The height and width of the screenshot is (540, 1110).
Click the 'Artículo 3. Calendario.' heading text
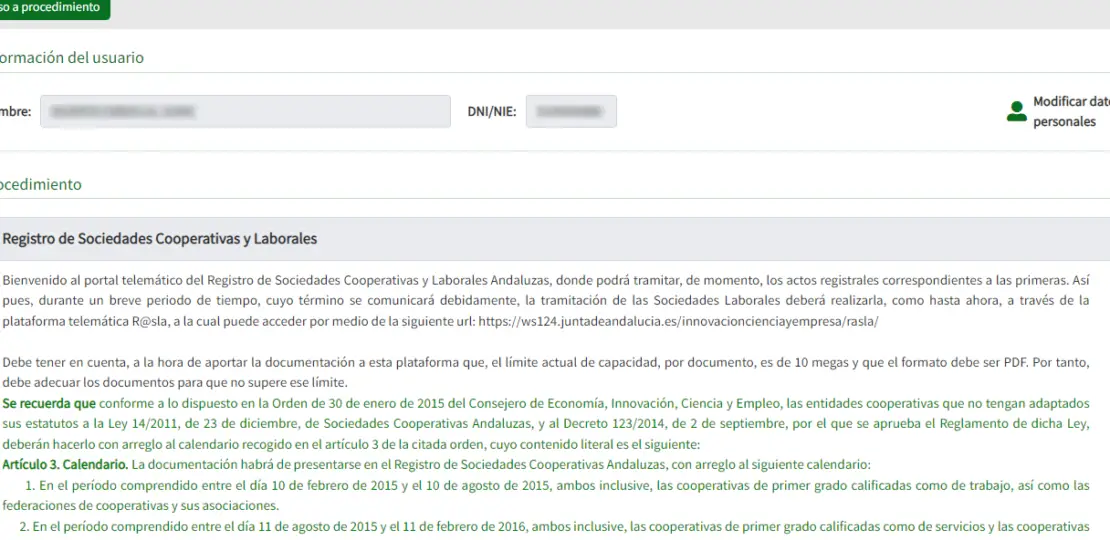tap(65, 466)
